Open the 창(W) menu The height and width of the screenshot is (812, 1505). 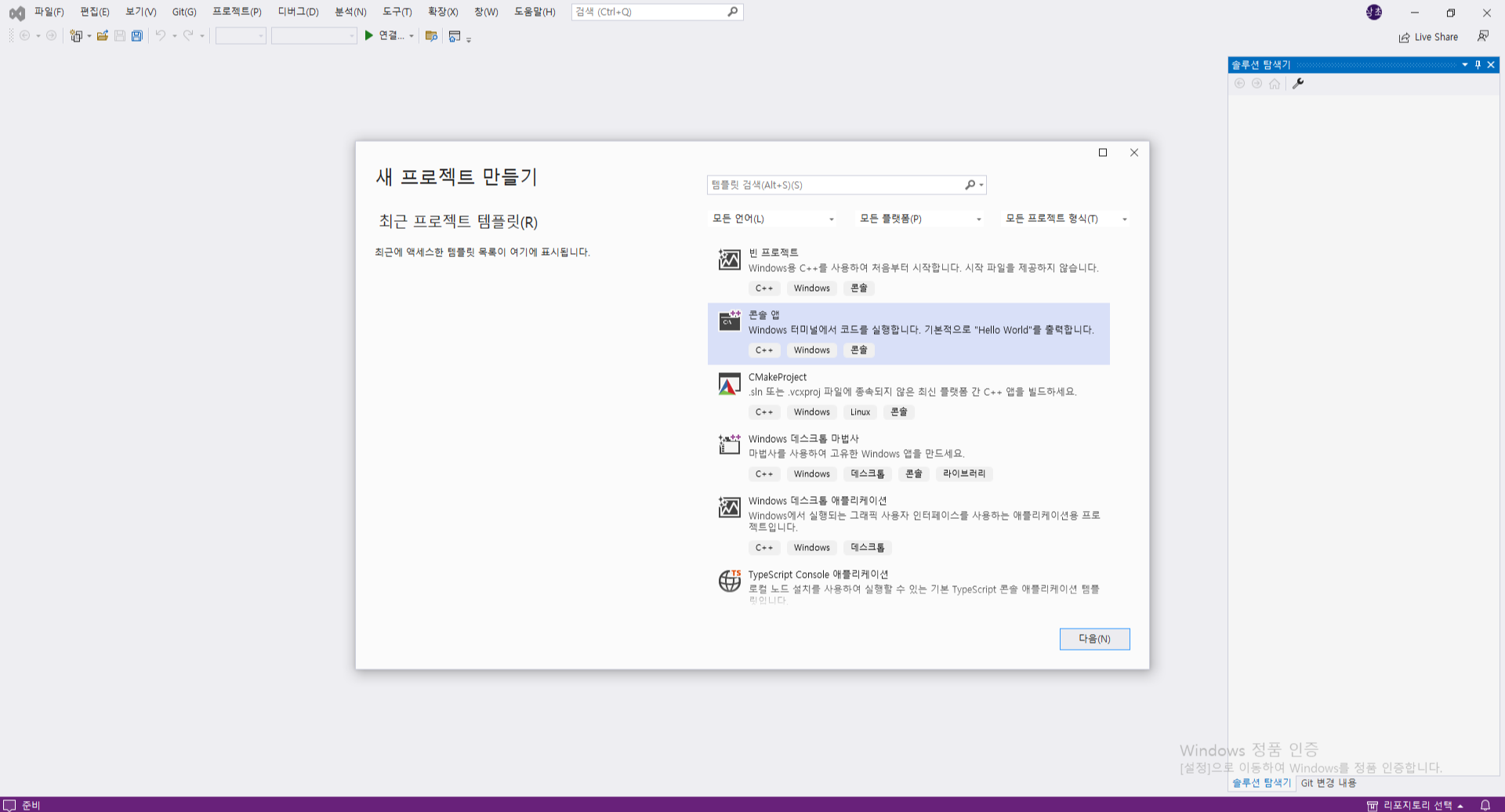click(486, 12)
